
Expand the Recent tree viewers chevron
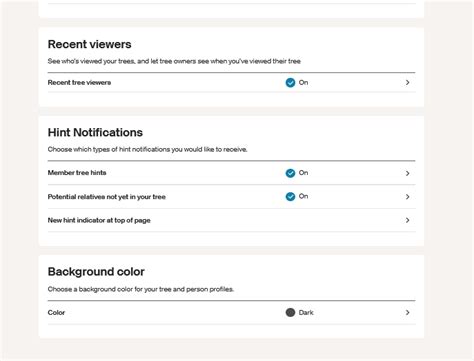[407, 82]
